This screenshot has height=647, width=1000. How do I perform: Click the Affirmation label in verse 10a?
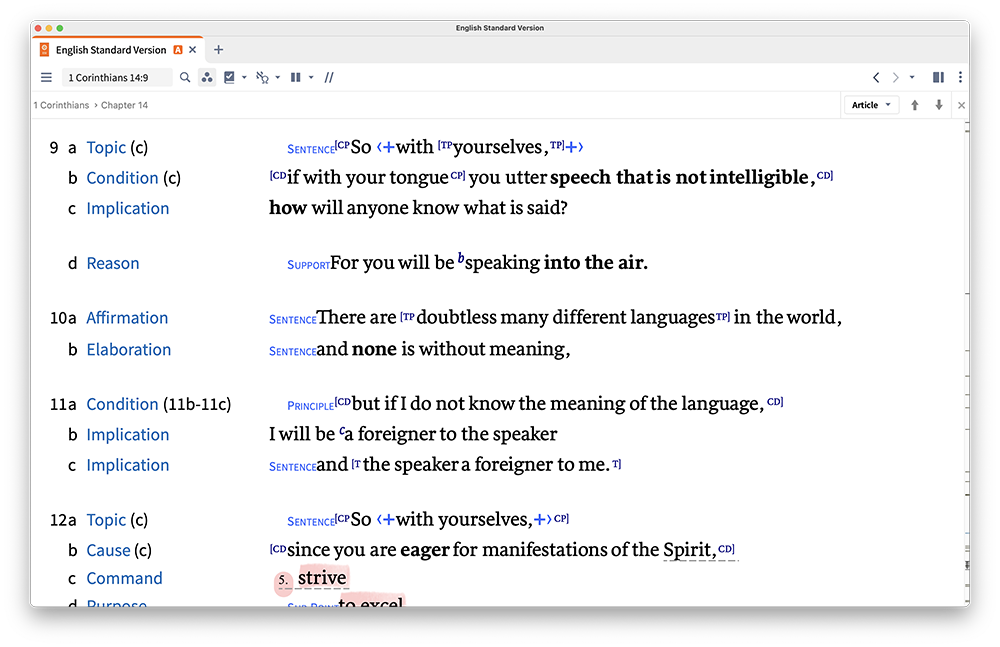point(127,318)
